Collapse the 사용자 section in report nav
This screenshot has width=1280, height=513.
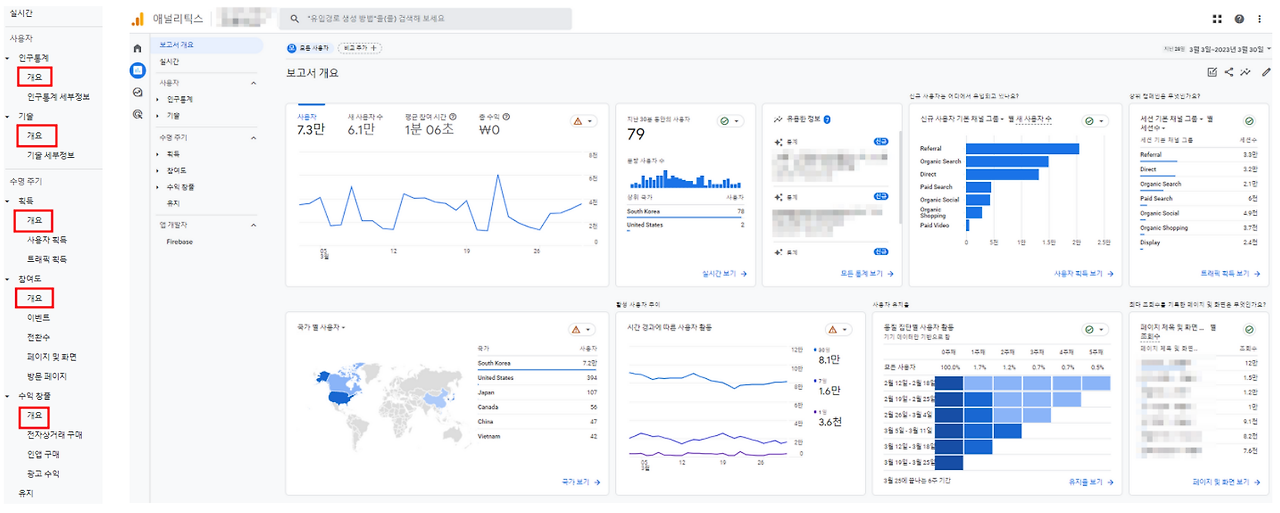254,83
